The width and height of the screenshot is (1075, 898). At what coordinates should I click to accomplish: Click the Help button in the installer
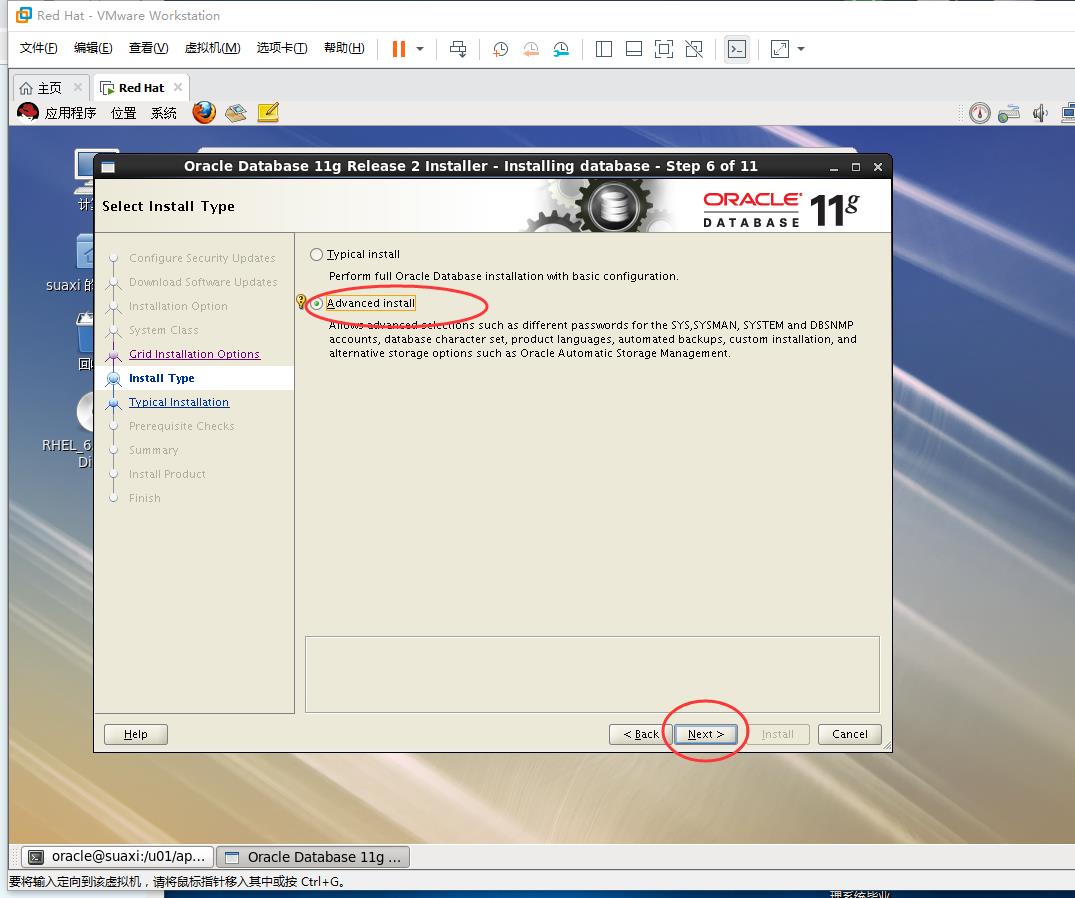tap(136, 734)
